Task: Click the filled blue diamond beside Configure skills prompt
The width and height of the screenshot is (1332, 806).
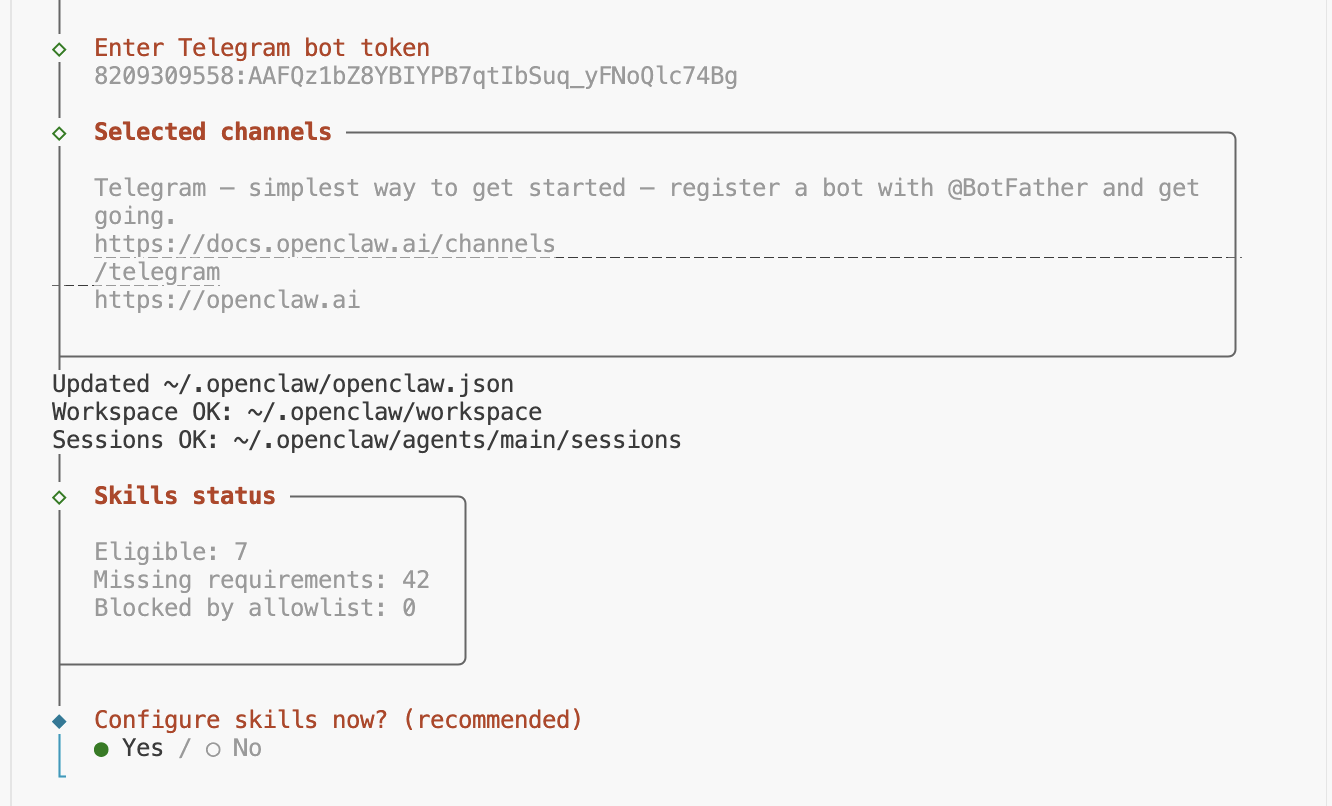Action: click(59, 720)
